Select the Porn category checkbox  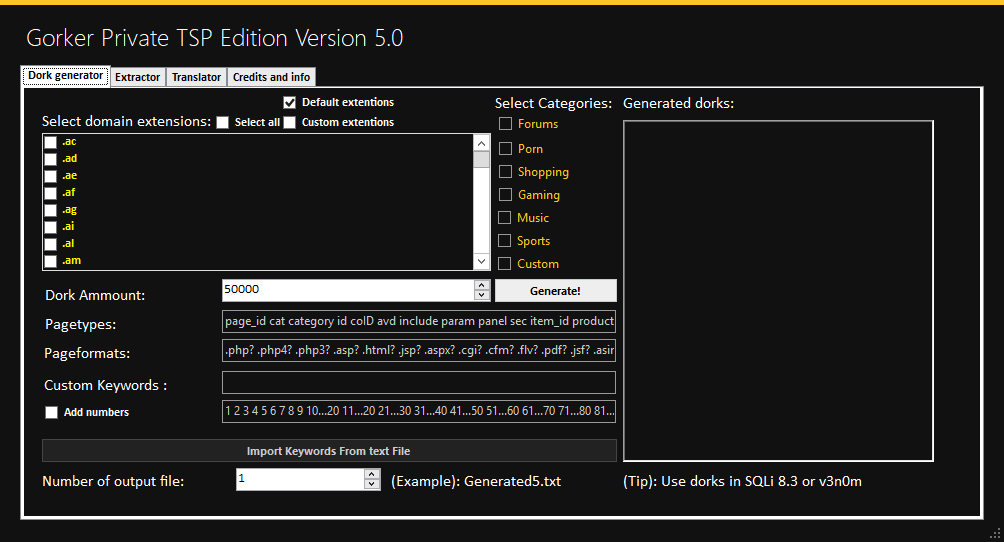505,149
